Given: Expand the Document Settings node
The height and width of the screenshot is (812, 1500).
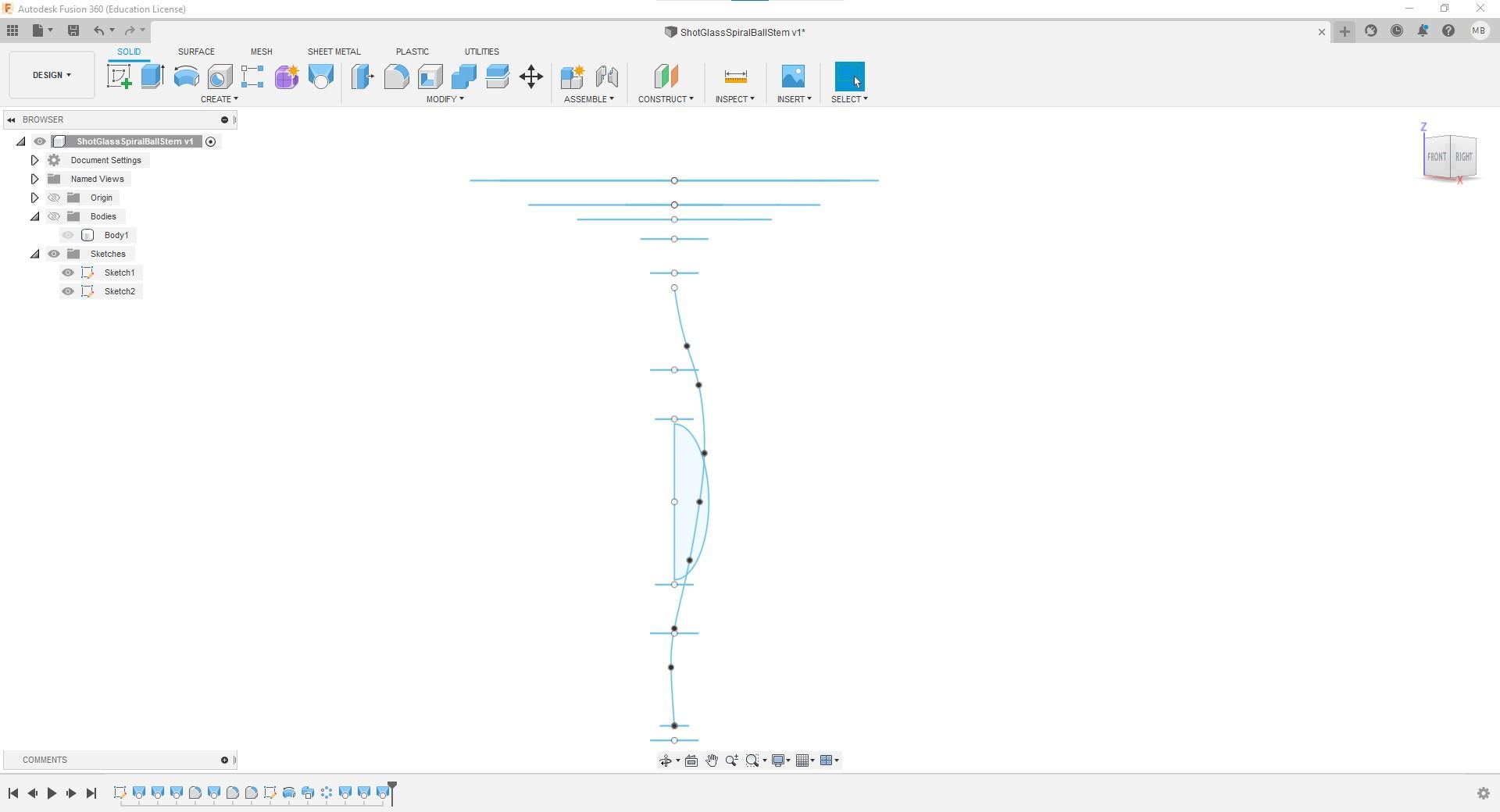Looking at the screenshot, I should pyautogui.click(x=34, y=160).
